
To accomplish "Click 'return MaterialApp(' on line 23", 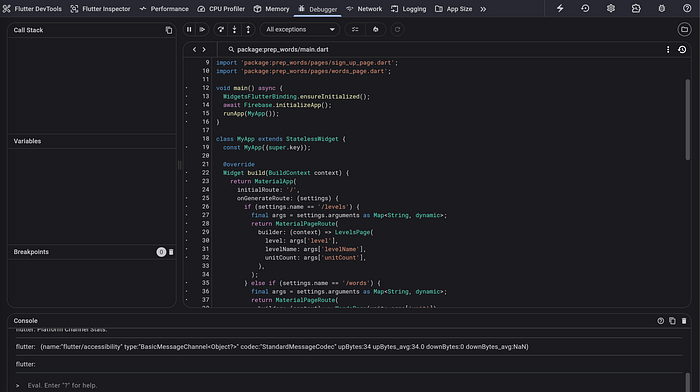I will [x=263, y=181].
